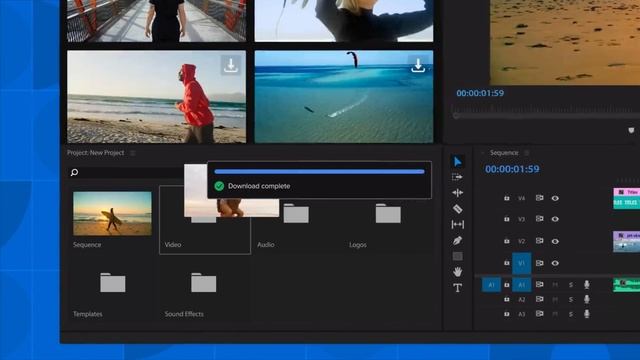
Task: Lock video track V4
Action: pyautogui.click(x=507, y=198)
